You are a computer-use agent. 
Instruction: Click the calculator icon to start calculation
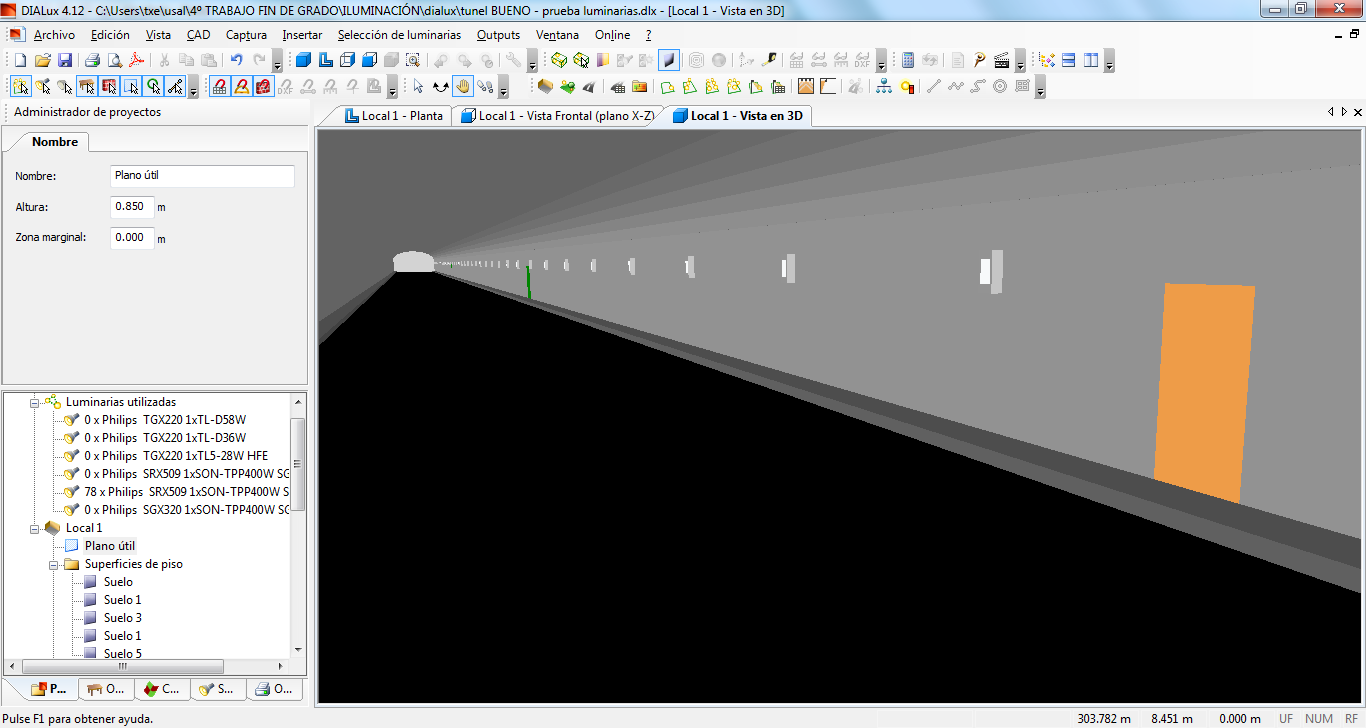click(x=907, y=61)
